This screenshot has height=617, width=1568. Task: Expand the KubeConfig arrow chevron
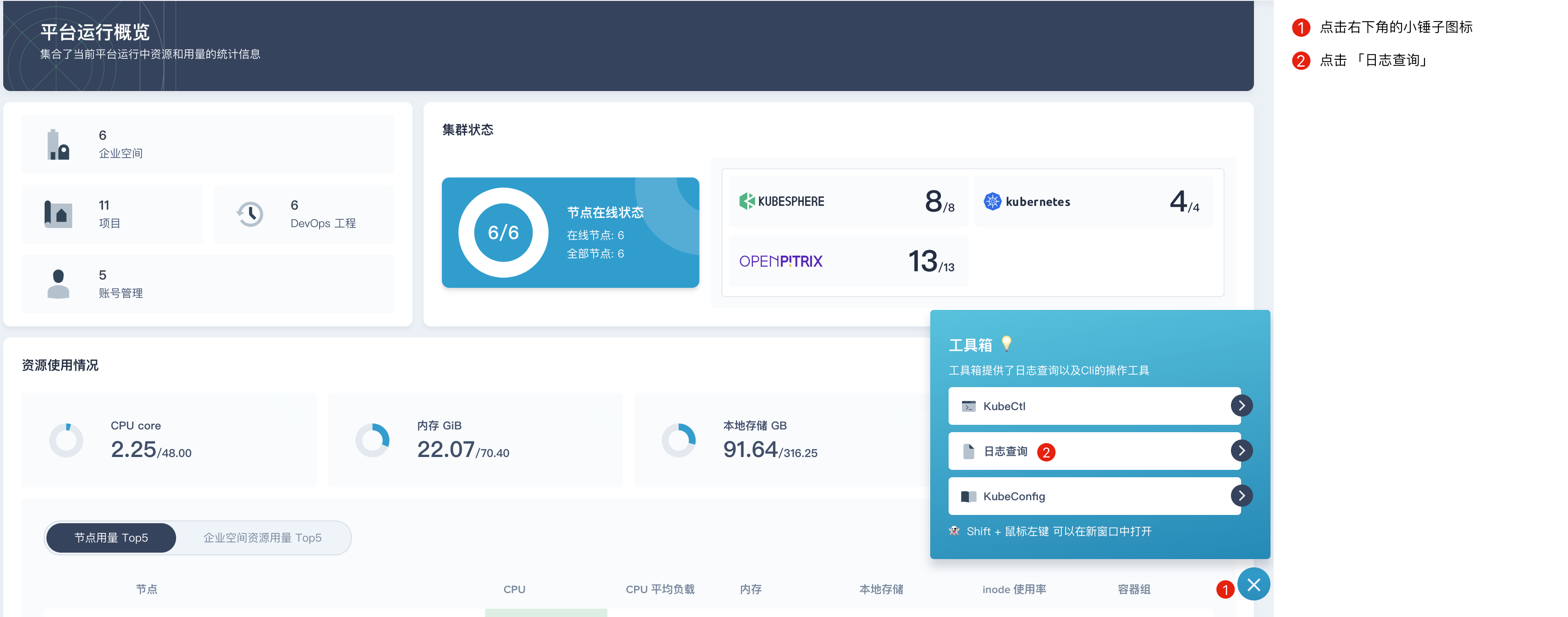[1241, 496]
